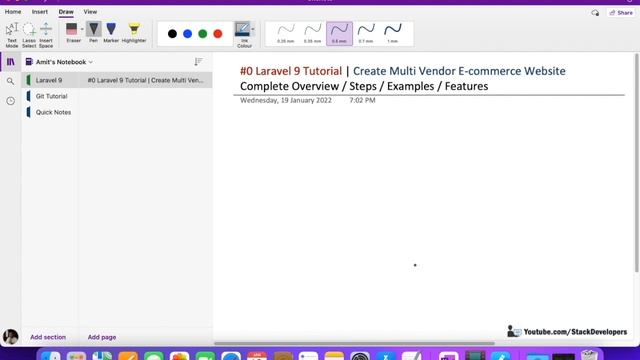Expand the Ink Colour dropdown arrow
The height and width of the screenshot is (360, 640).
[x=253, y=29]
